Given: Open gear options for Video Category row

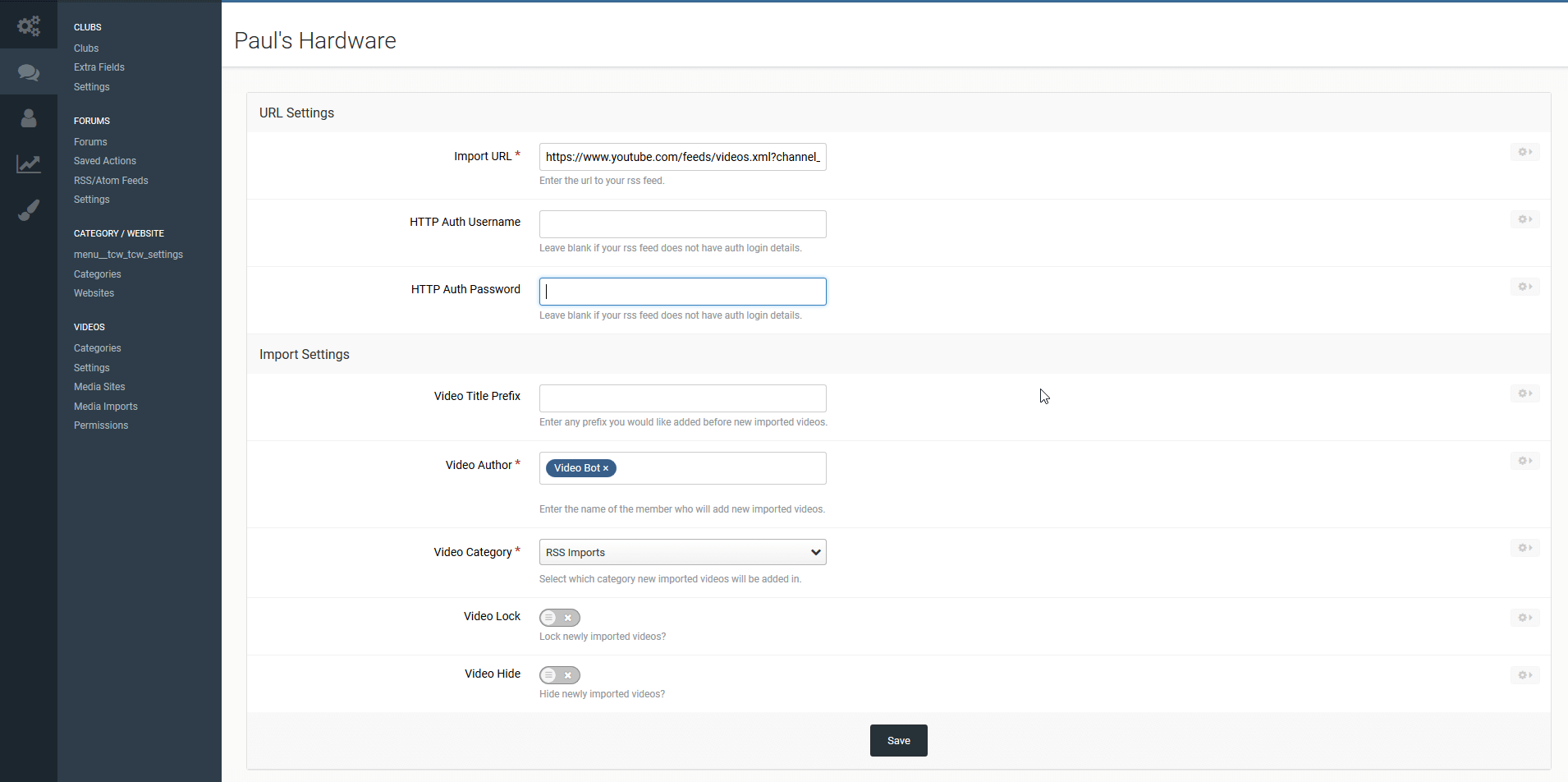Looking at the screenshot, I should 1524,548.
